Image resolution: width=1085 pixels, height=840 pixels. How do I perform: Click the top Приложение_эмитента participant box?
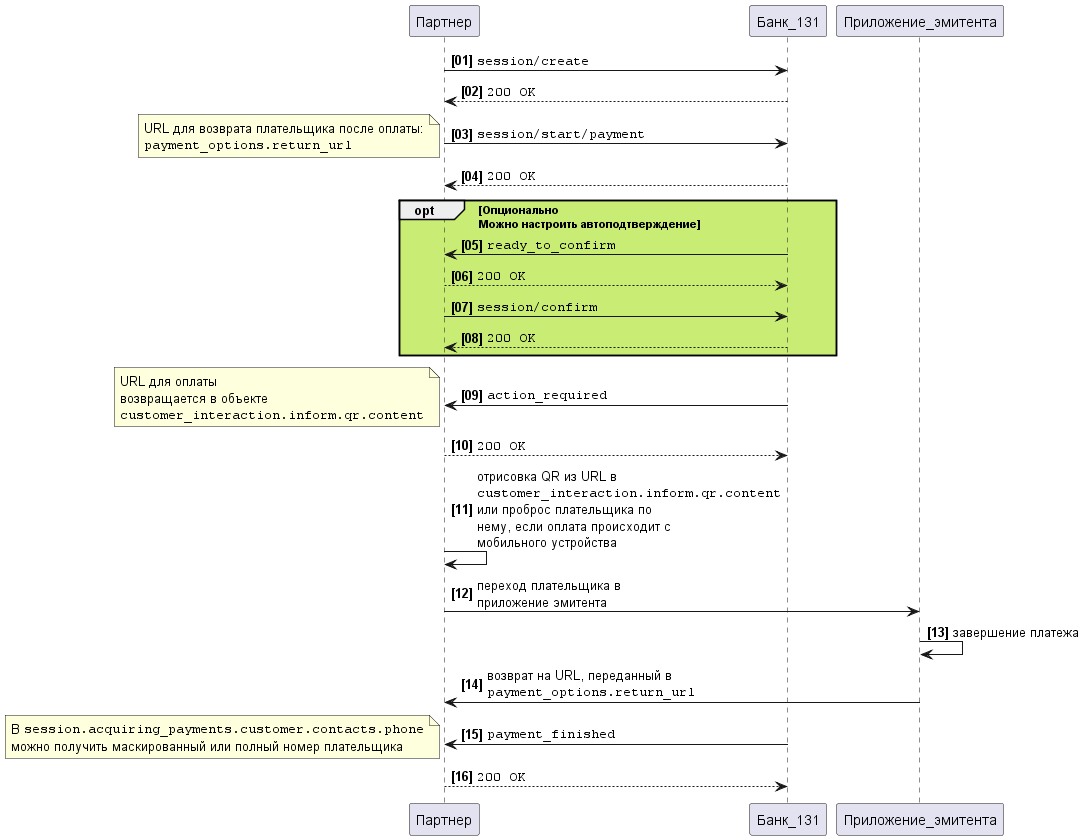[920, 21]
